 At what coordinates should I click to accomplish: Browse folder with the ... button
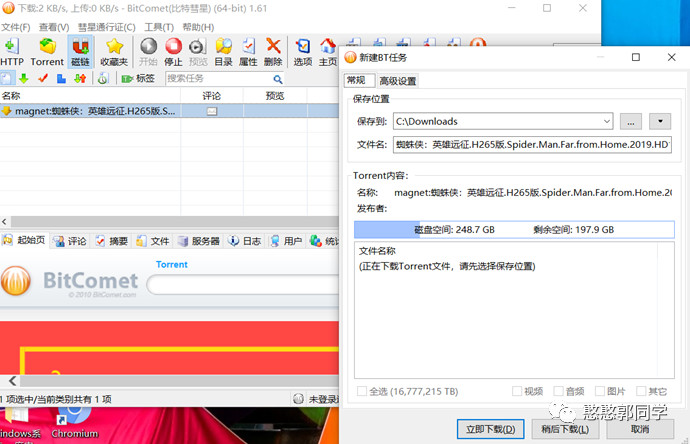tap(631, 122)
